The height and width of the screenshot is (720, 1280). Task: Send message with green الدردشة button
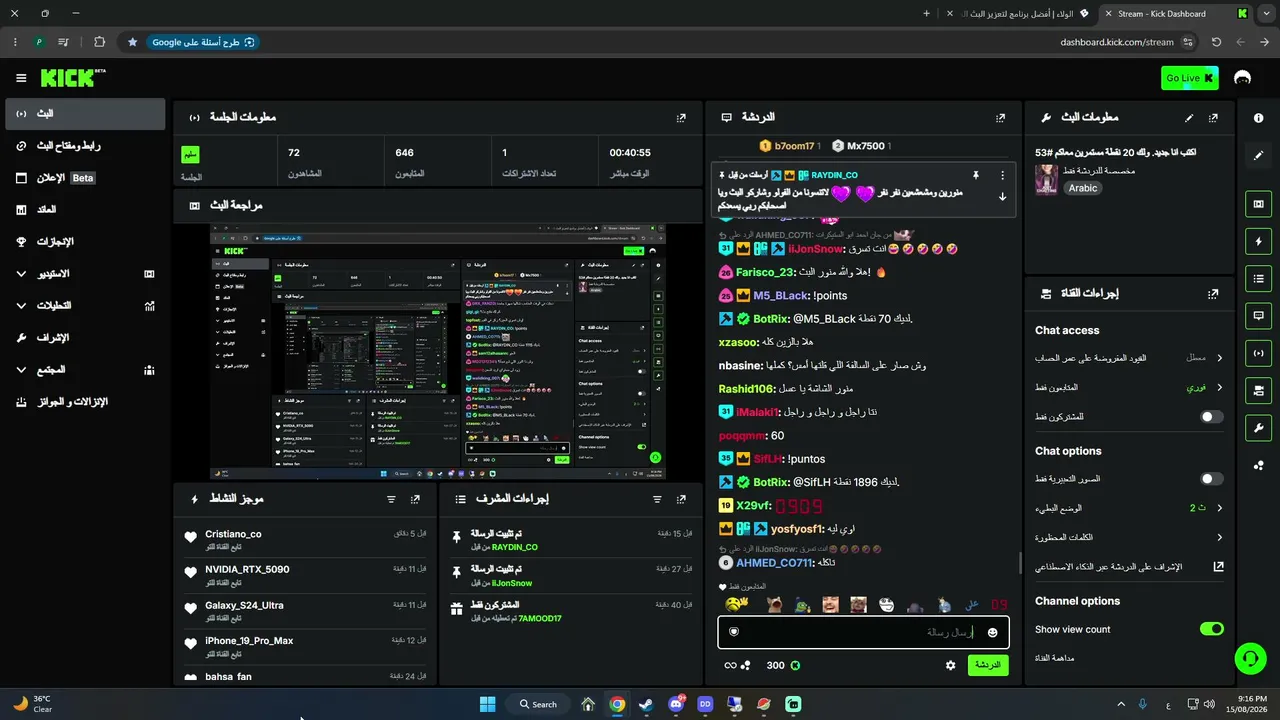[988, 665]
